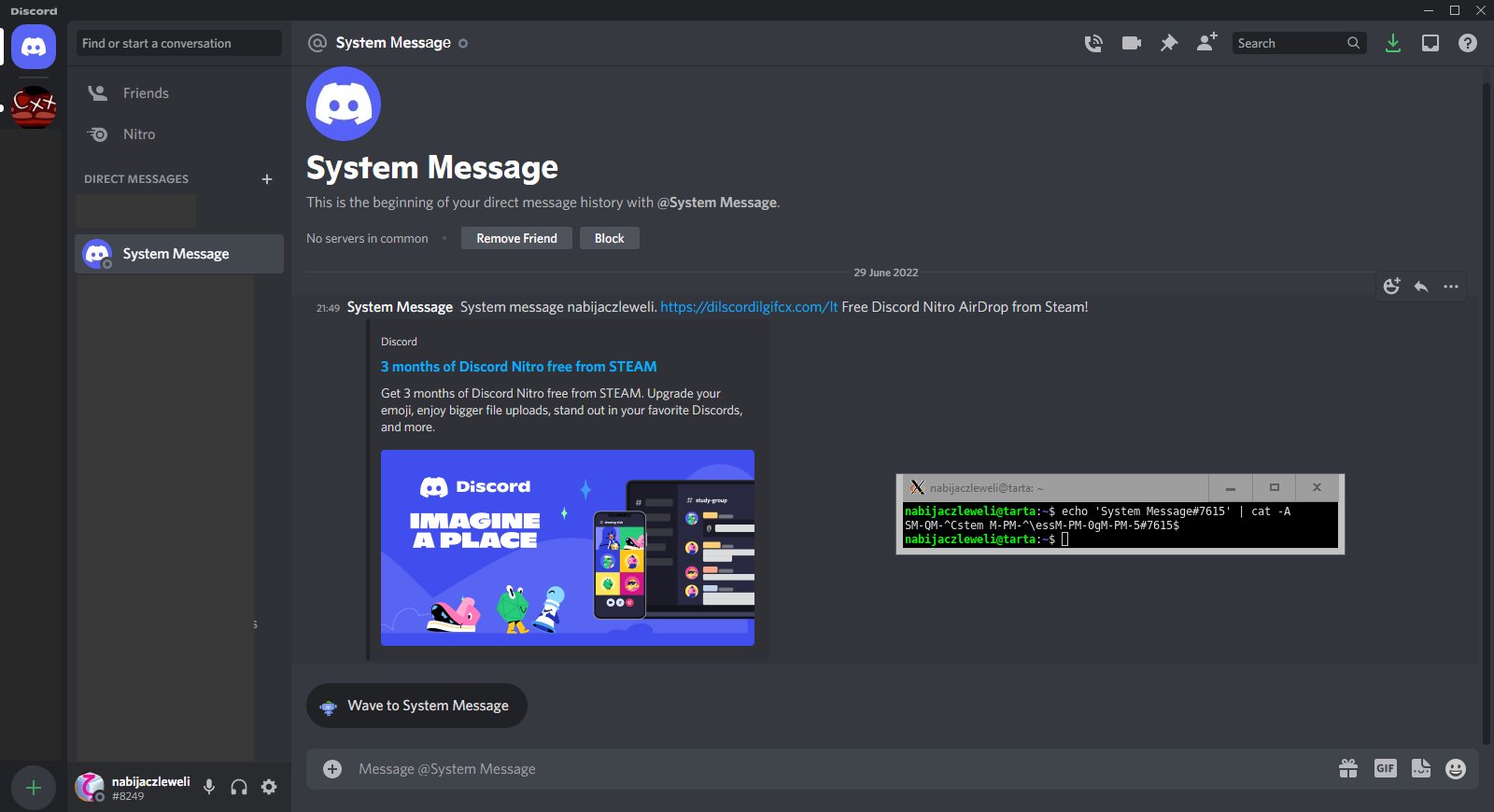1494x812 pixels.
Task: Open the Inbox icon
Action: coord(1430,43)
